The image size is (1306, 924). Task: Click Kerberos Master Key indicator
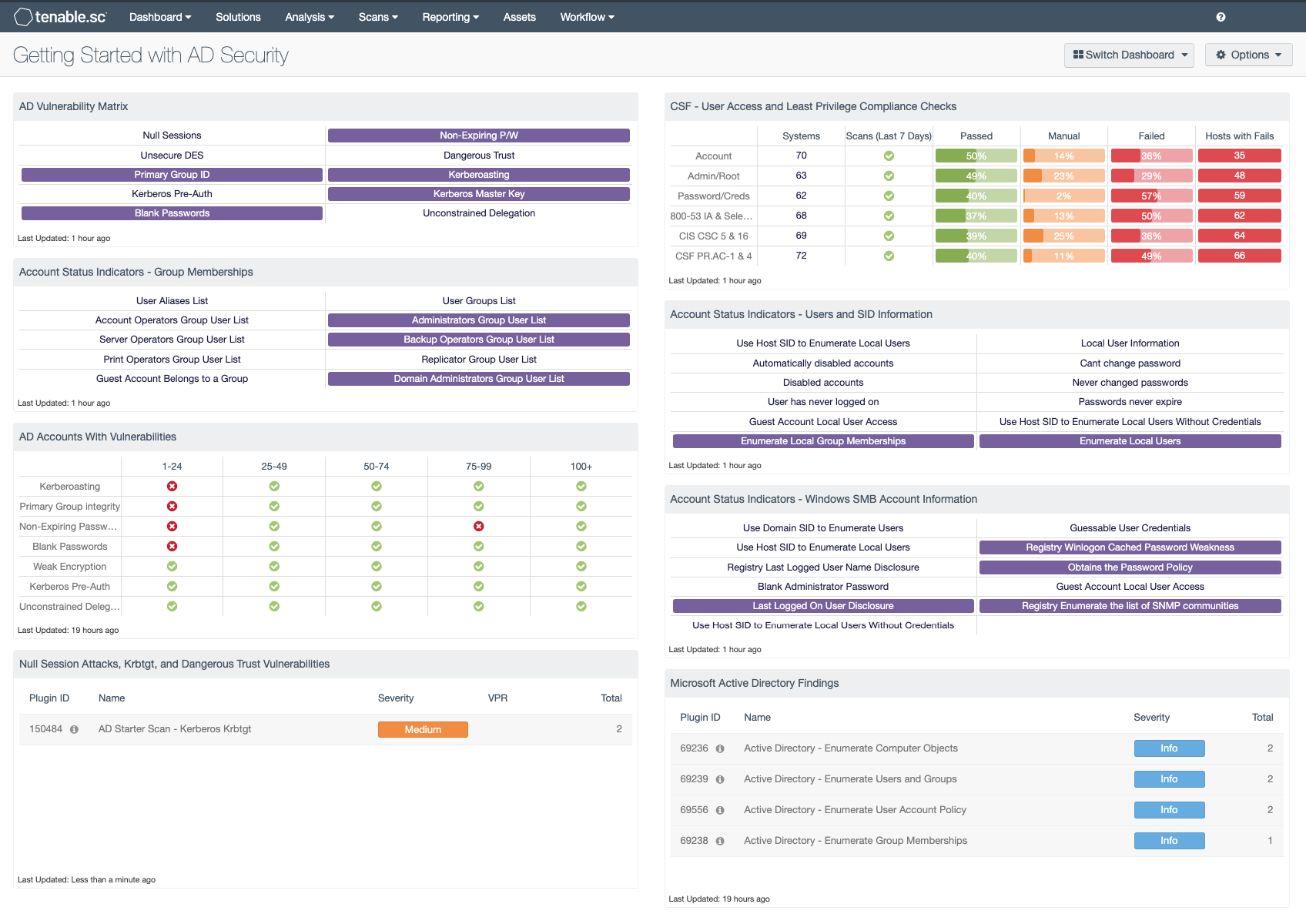pyautogui.click(x=479, y=194)
